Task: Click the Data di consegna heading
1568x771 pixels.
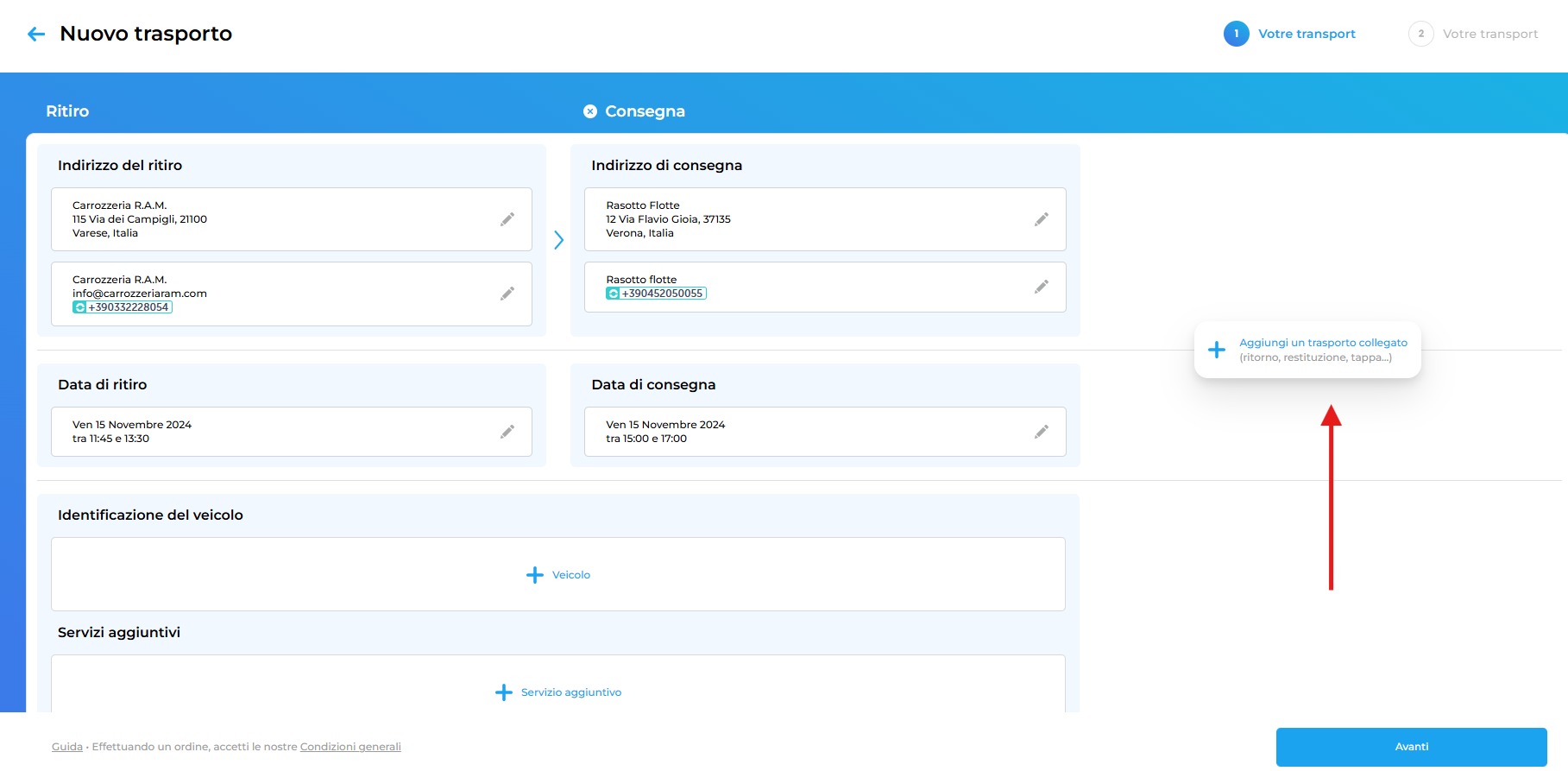Action: 653,385
